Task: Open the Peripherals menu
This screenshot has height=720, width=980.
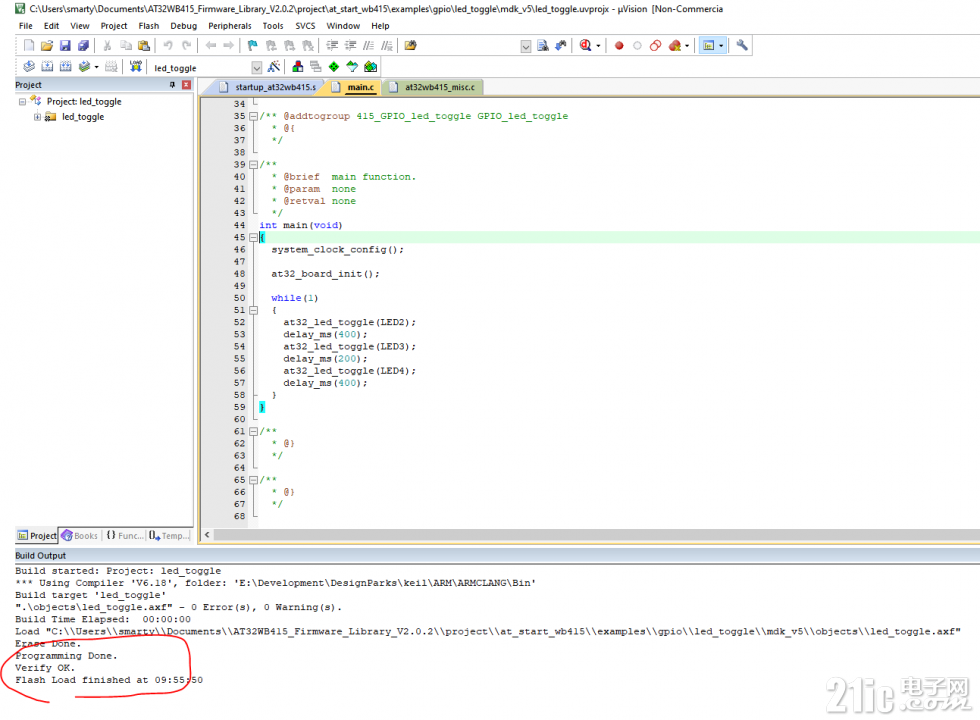Action: [229, 26]
